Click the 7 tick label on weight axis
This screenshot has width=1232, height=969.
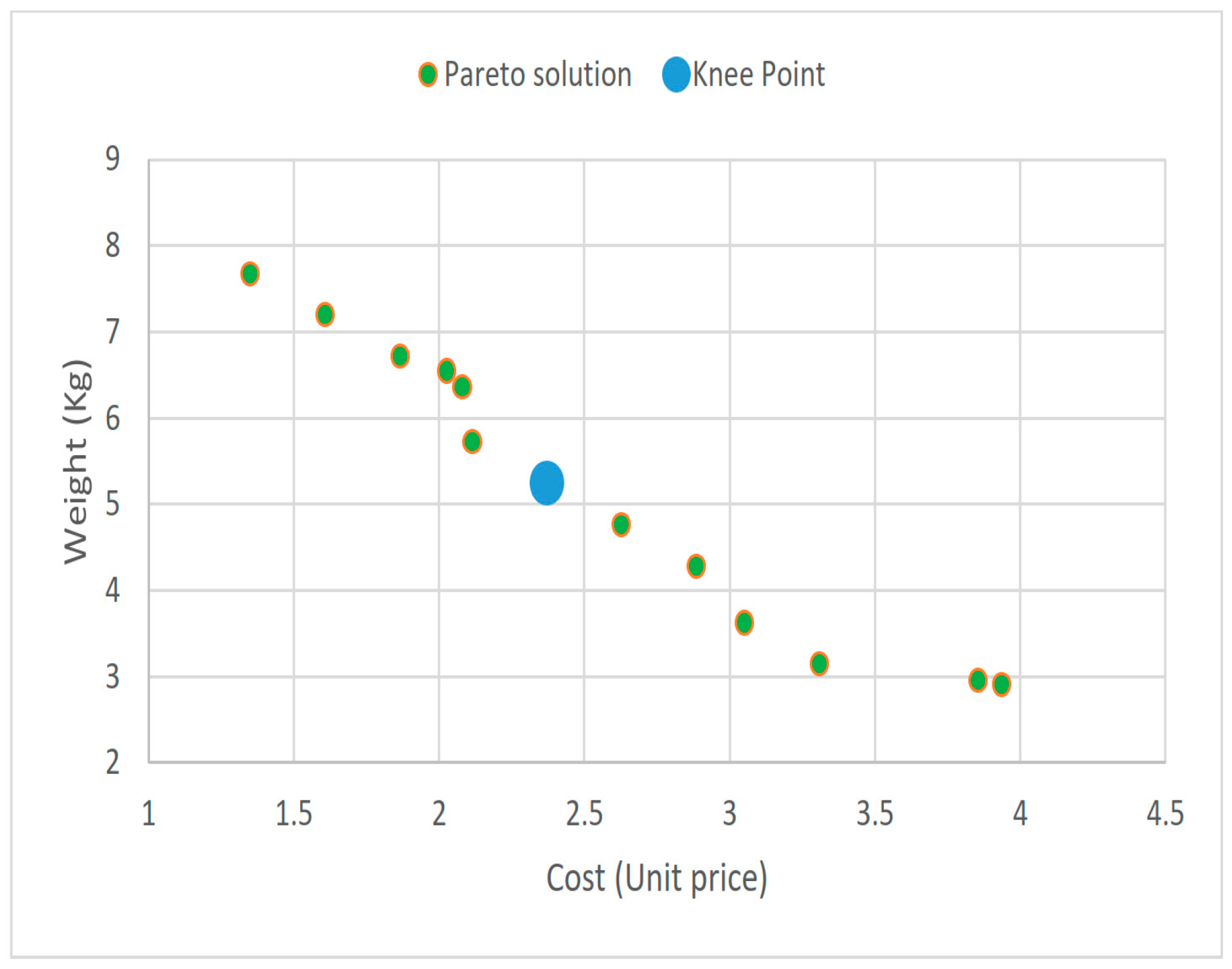112,332
